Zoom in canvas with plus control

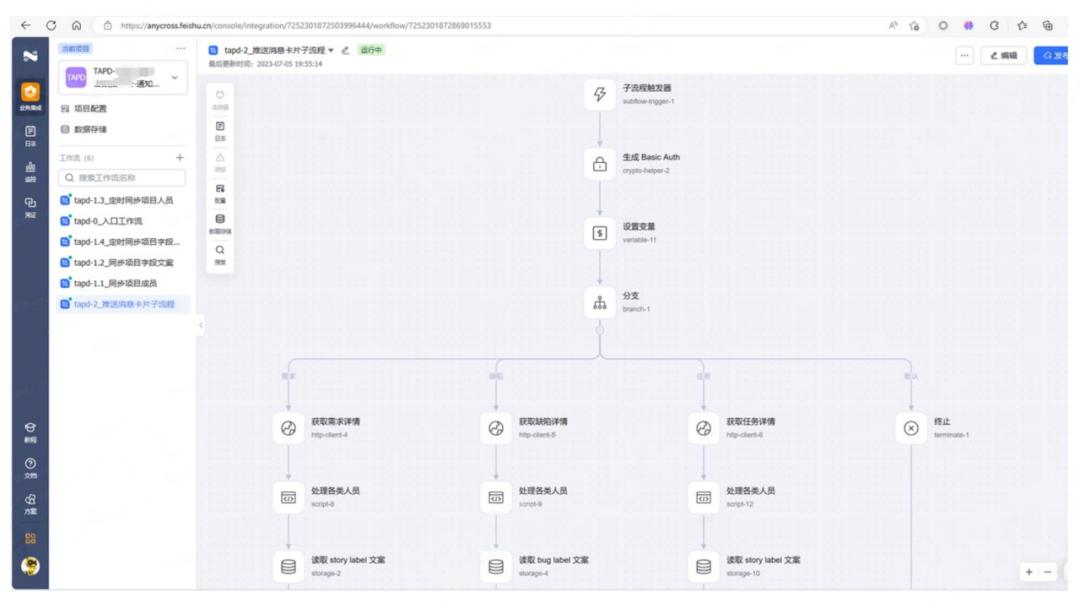pos(1029,571)
